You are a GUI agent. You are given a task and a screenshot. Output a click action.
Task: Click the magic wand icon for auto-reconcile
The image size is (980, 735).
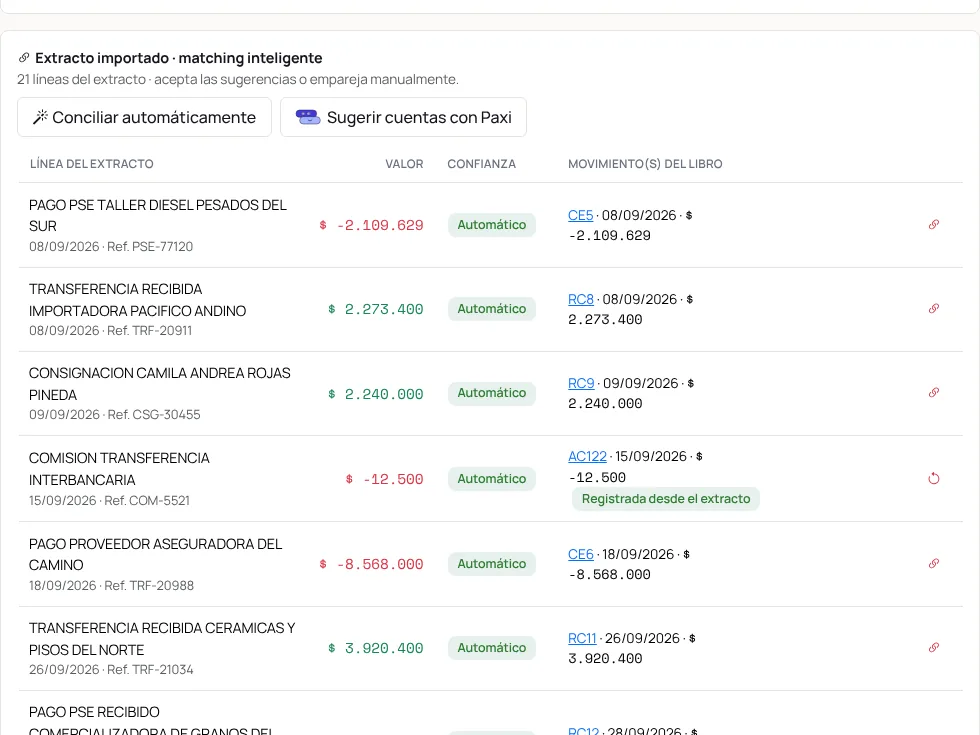[41, 117]
